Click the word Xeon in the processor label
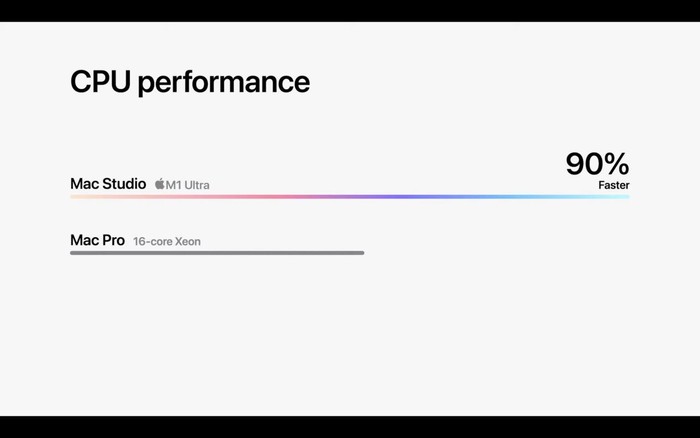 [188, 242]
